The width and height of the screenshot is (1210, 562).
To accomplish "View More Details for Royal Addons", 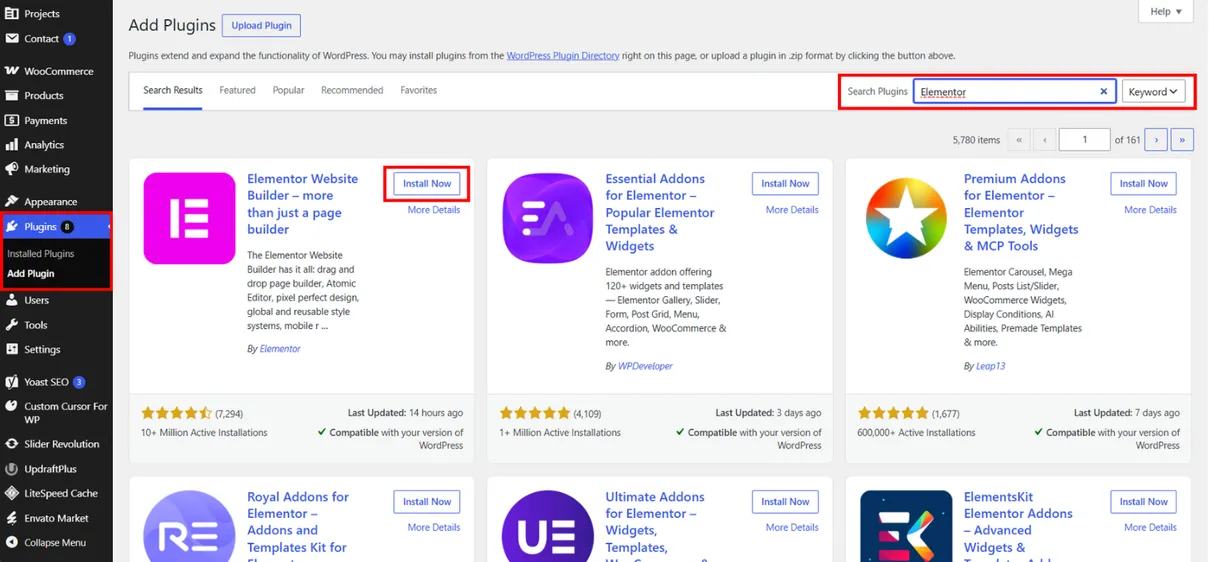I will pos(434,527).
